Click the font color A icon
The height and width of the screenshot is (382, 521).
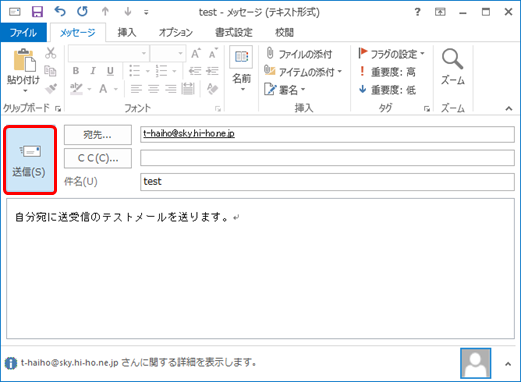pos(103,89)
